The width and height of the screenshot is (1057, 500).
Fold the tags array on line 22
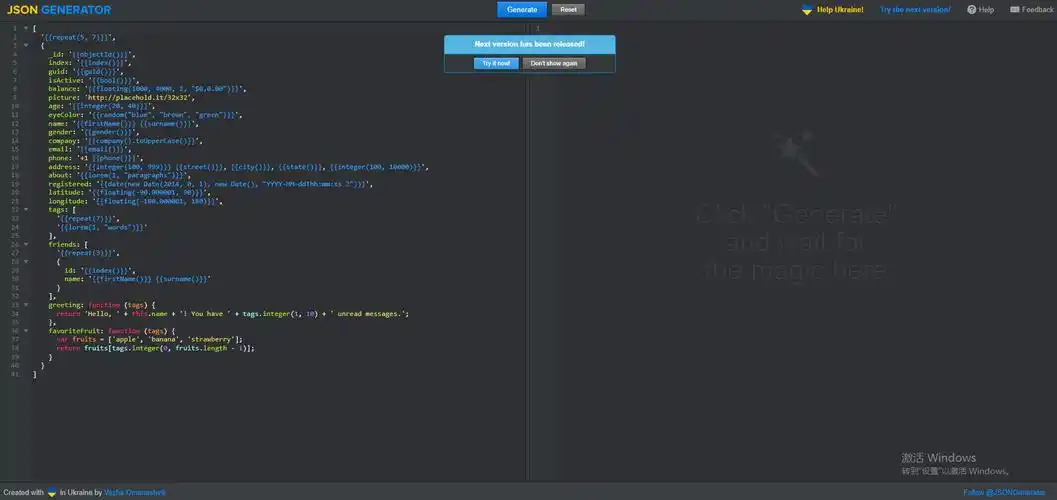point(27,211)
